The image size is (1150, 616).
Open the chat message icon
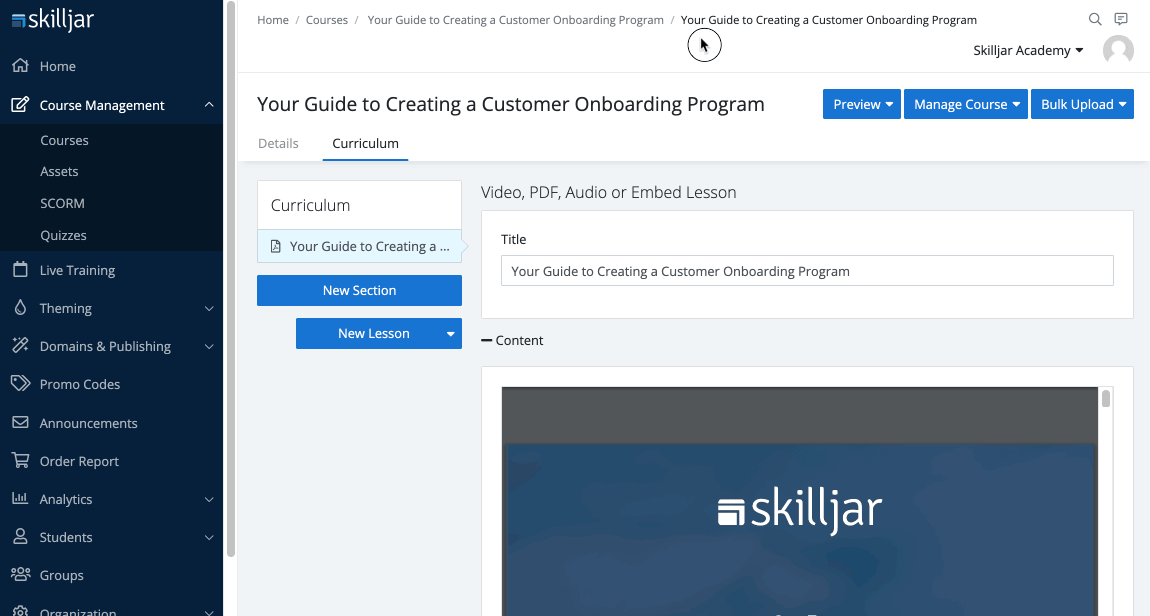[1121, 20]
